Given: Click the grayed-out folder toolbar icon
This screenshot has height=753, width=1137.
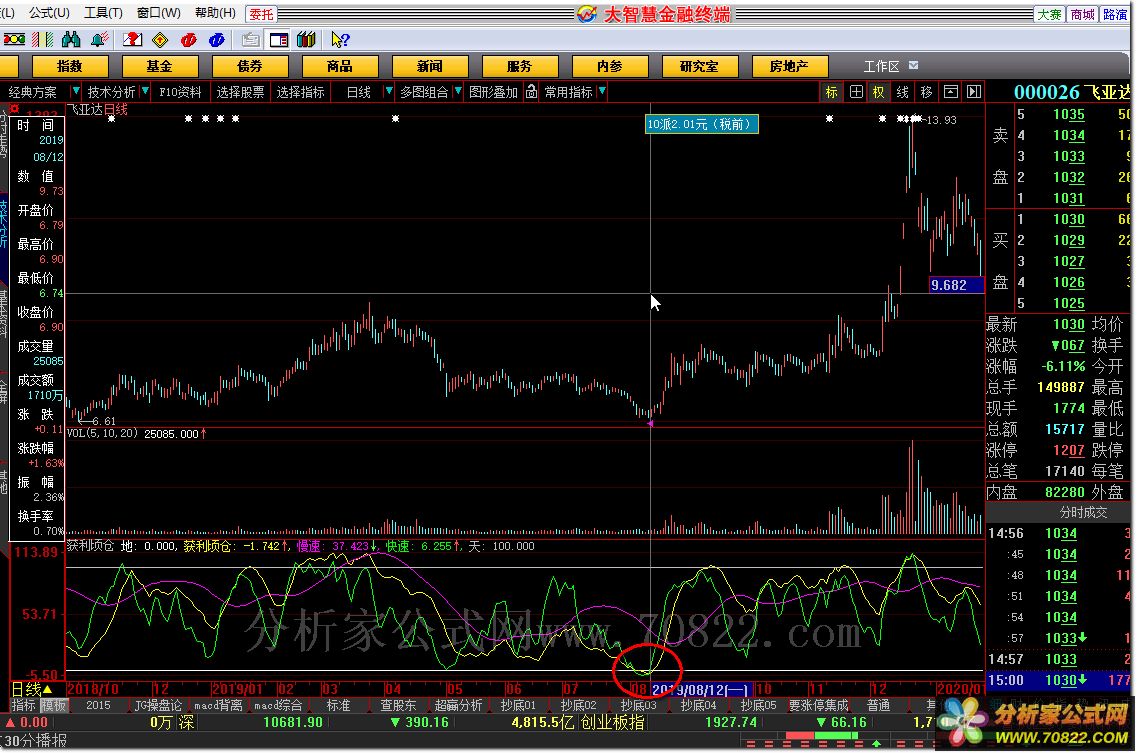Looking at the screenshot, I should [x=251, y=40].
